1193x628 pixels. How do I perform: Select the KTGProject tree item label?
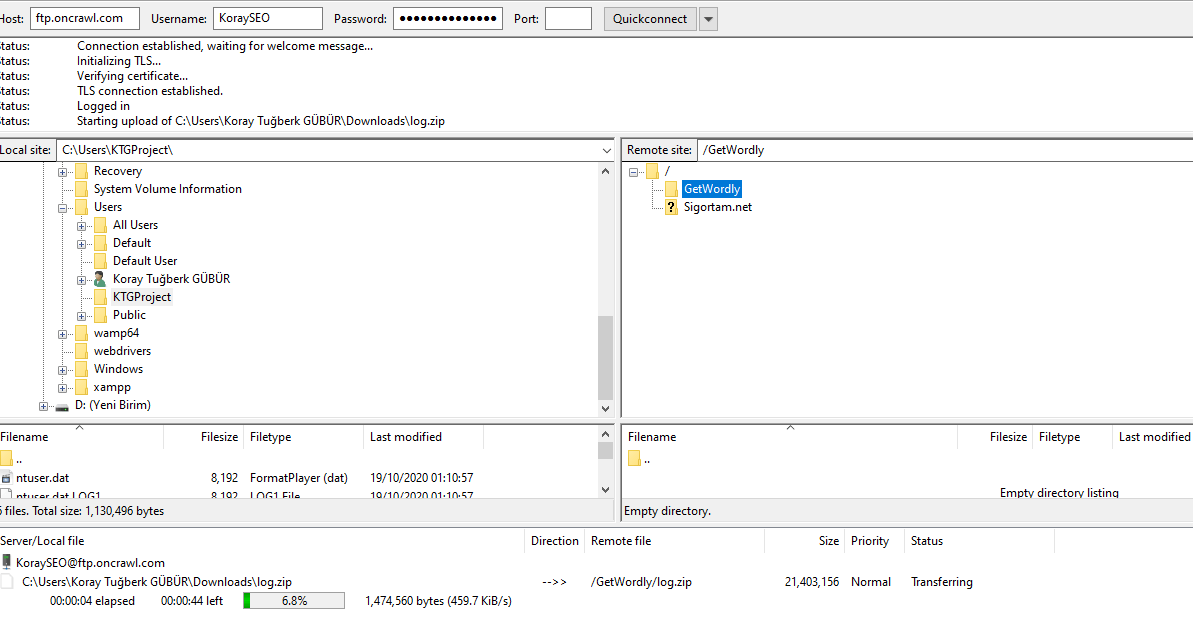click(x=142, y=297)
